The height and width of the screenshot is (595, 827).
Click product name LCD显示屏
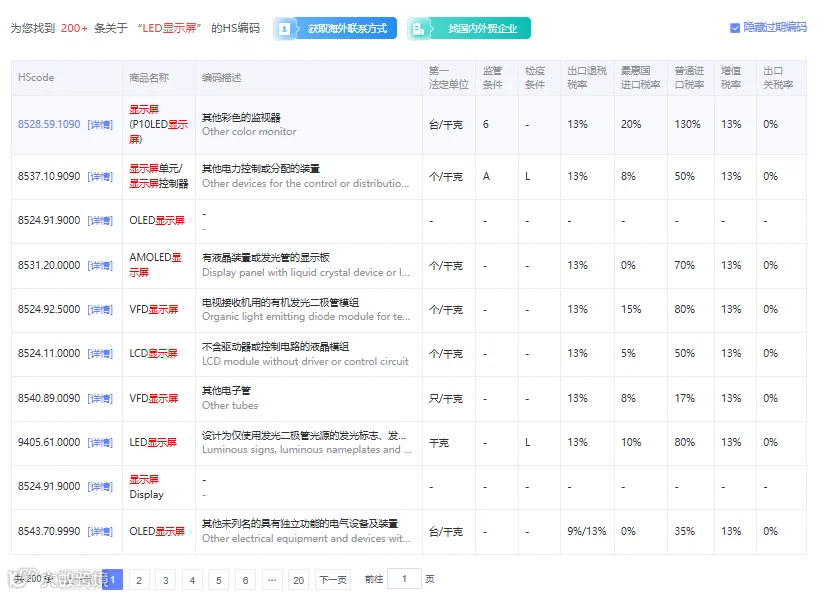pyautogui.click(x=153, y=353)
